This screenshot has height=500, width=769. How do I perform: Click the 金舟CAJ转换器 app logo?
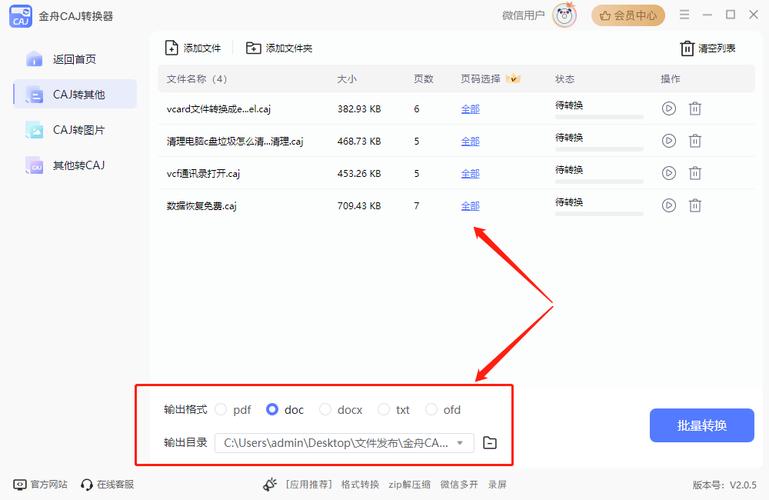point(21,16)
